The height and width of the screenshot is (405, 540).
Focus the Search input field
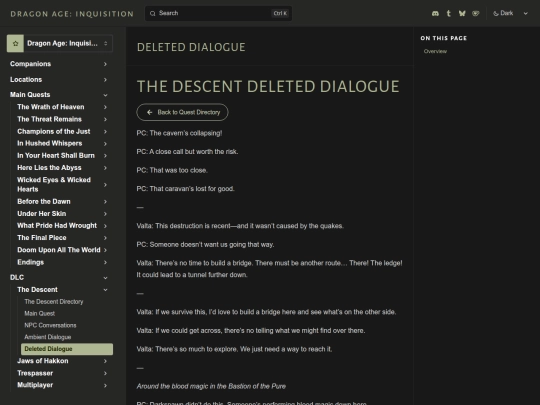218,13
